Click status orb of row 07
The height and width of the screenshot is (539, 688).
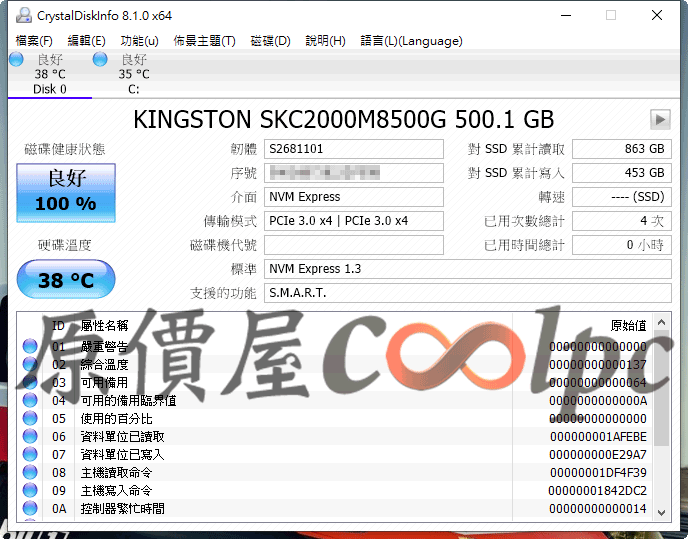30,454
